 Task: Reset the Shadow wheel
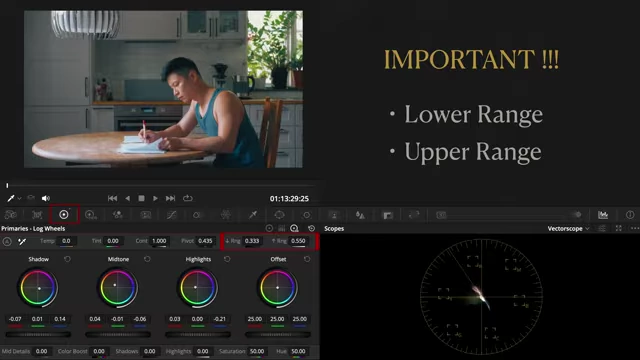(67, 259)
